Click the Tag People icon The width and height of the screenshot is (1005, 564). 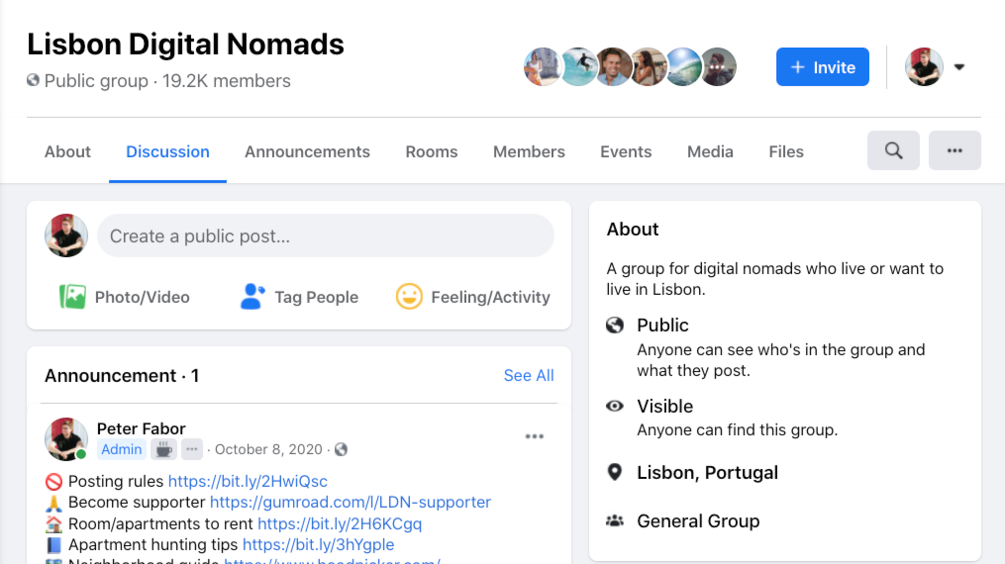click(x=252, y=297)
